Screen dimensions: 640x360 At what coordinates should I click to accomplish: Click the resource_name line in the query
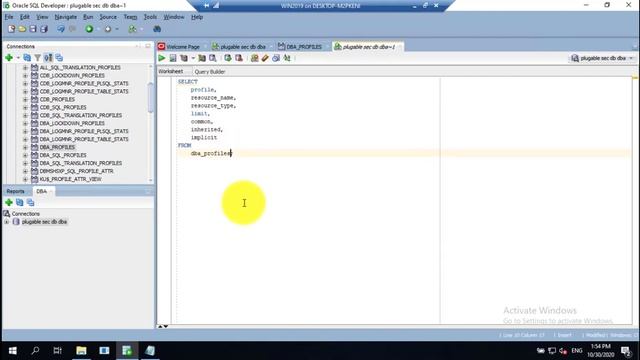[x=213, y=98]
